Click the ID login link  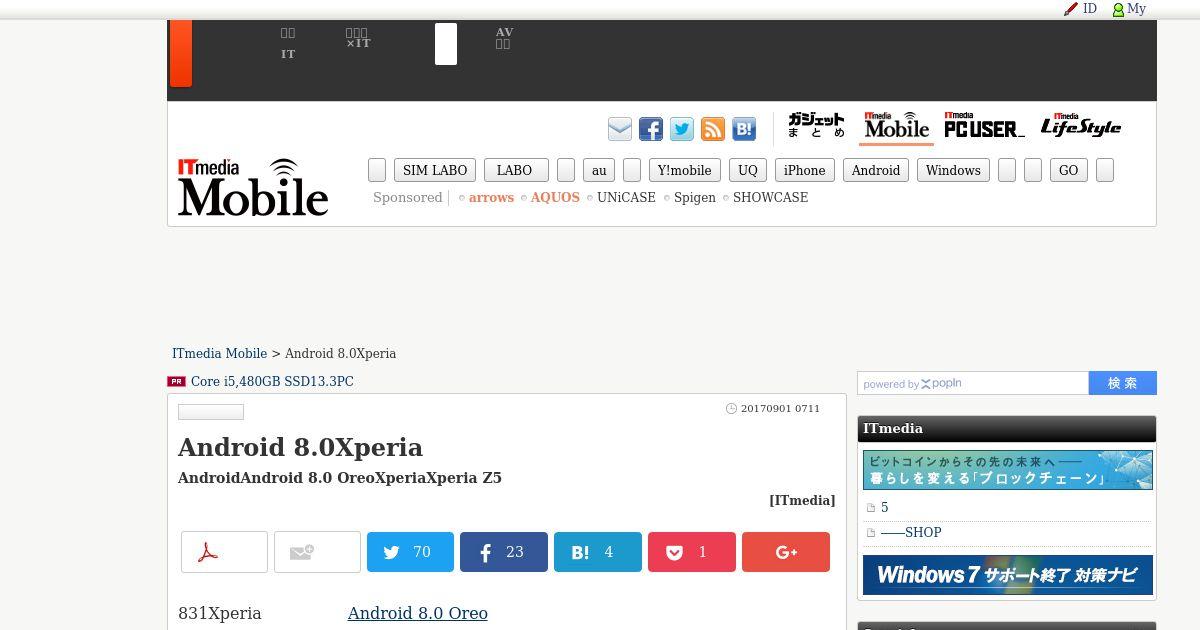pos(1090,8)
